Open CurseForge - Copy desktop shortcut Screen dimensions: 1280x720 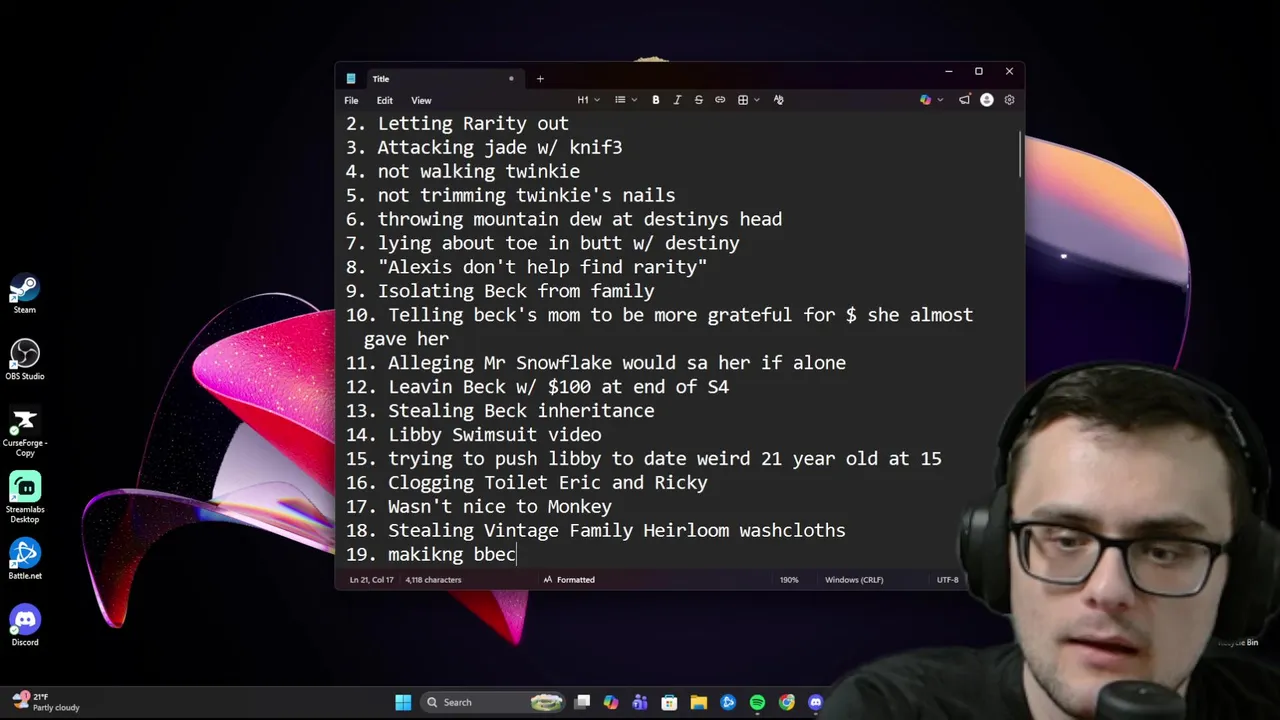pos(25,430)
